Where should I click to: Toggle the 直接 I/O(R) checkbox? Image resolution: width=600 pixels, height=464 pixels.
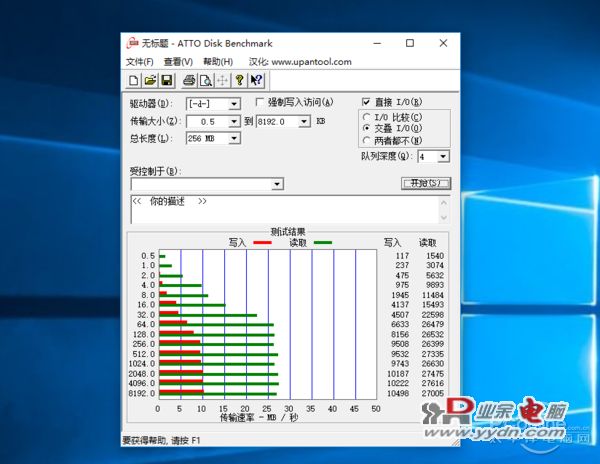click(x=366, y=102)
